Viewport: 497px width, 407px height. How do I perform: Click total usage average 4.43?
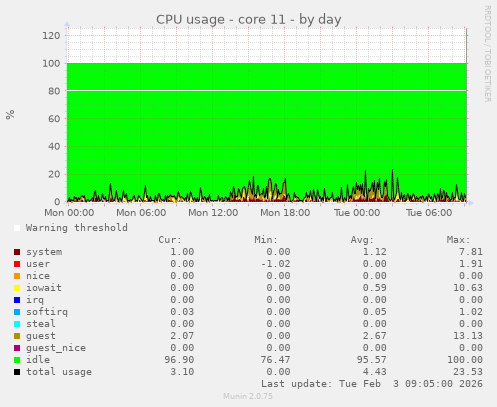pyautogui.click(x=375, y=372)
